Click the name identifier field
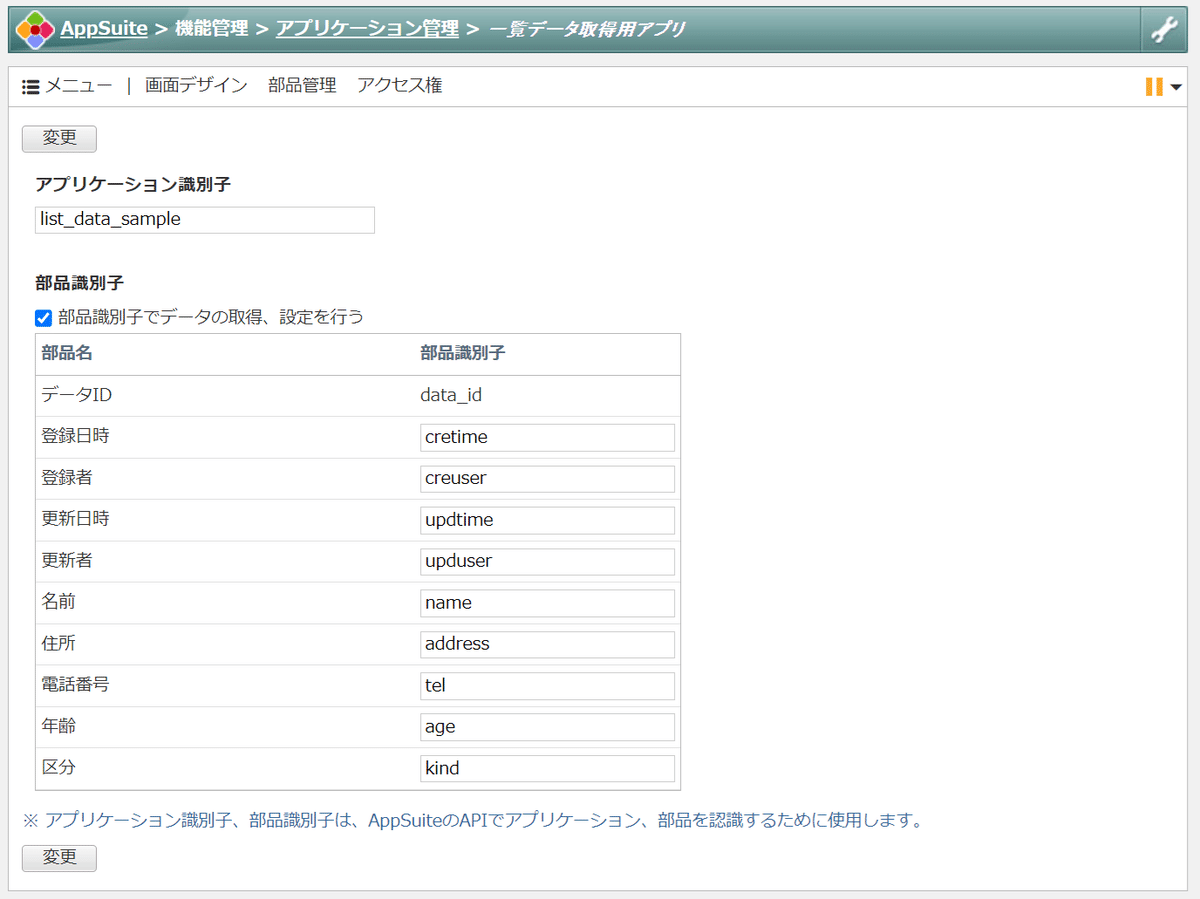Image resolution: width=1200 pixels, height=899 pixels. 547,603
